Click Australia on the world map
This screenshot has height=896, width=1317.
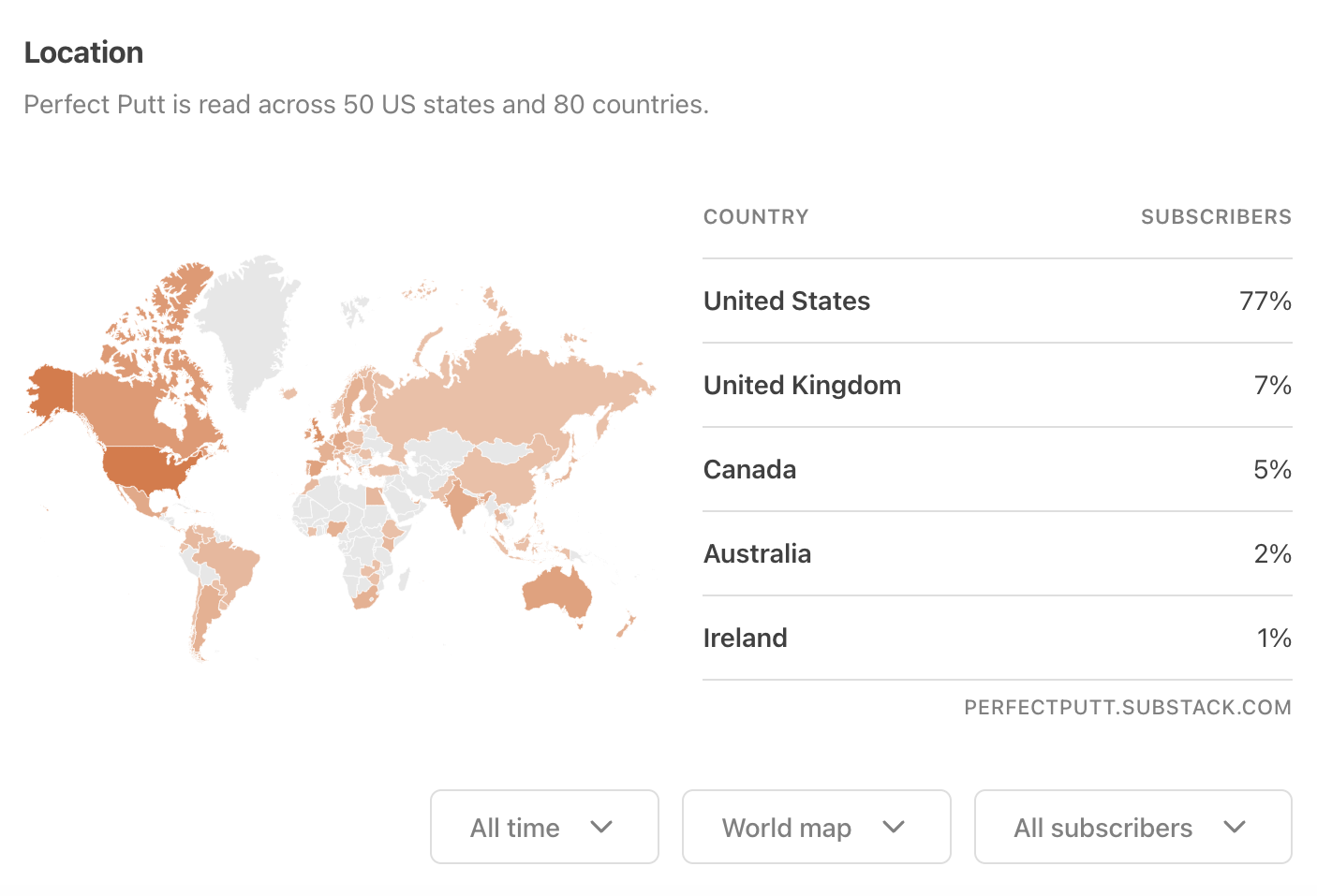pos(558,593)
